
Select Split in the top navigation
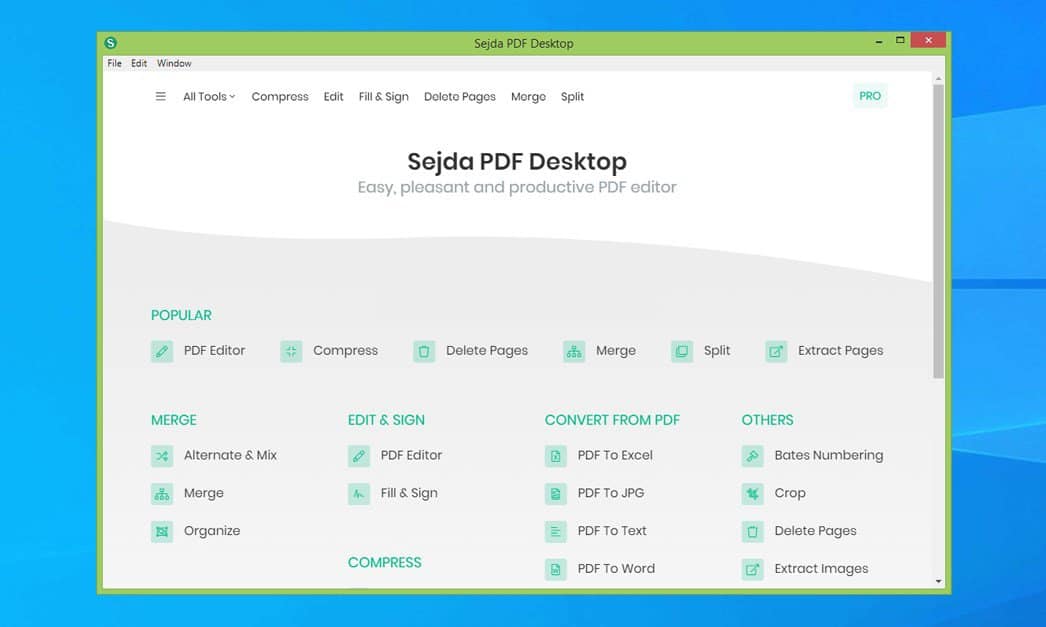coord(572,97)
